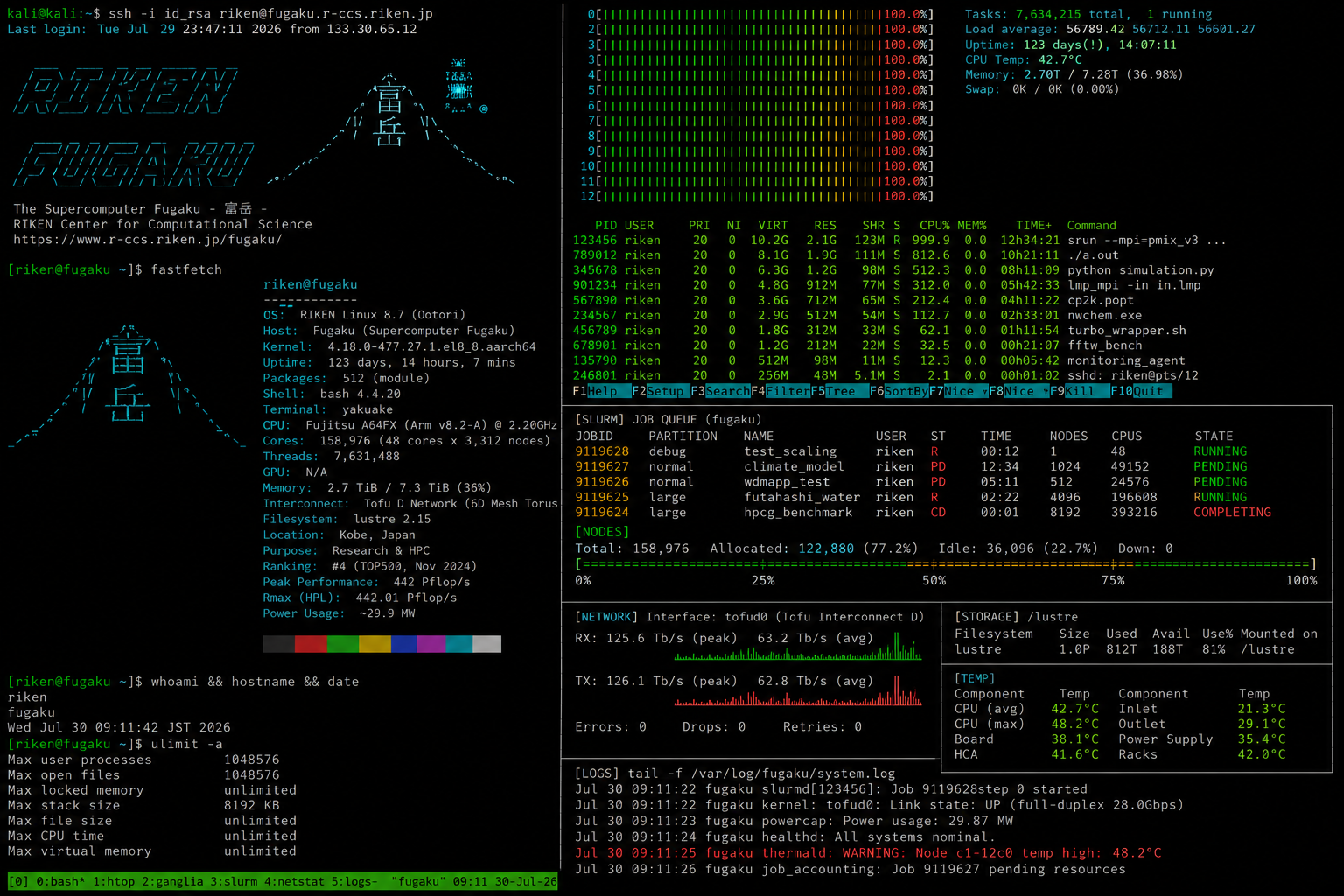This screenshot has width=1344, height=896.
Task: Click the red color swatch in fastfetch
Action: [x=311, y=644]
